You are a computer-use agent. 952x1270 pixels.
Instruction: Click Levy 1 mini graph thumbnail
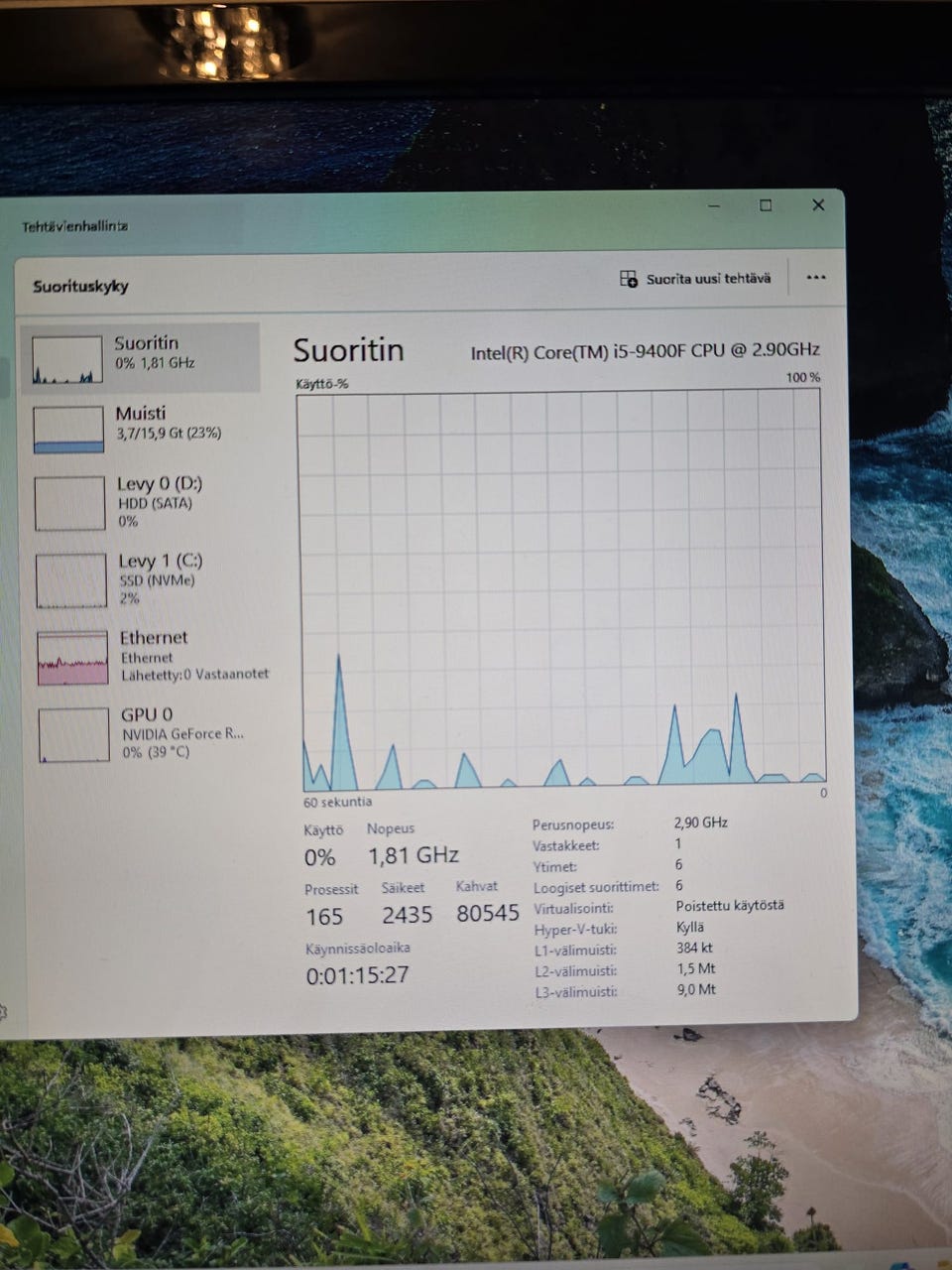click(x=71, y=580)
